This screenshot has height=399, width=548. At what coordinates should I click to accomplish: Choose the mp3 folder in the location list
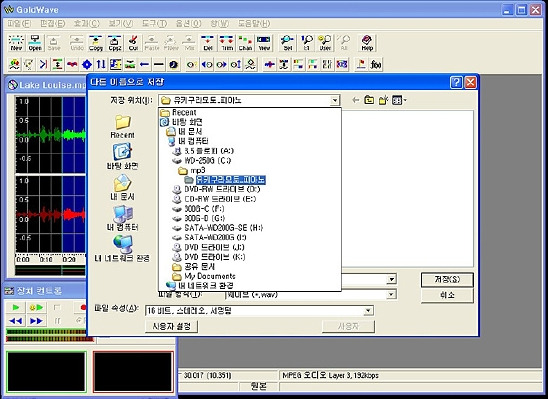pos(192,171)
